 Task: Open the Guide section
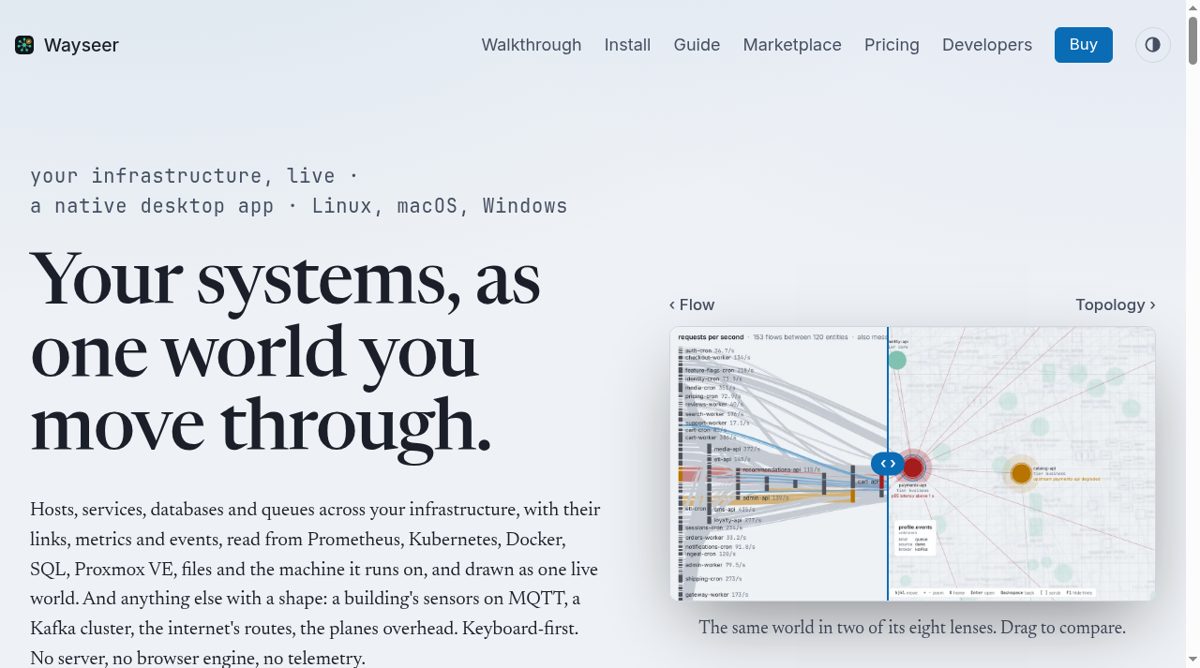tap(697, 45)
